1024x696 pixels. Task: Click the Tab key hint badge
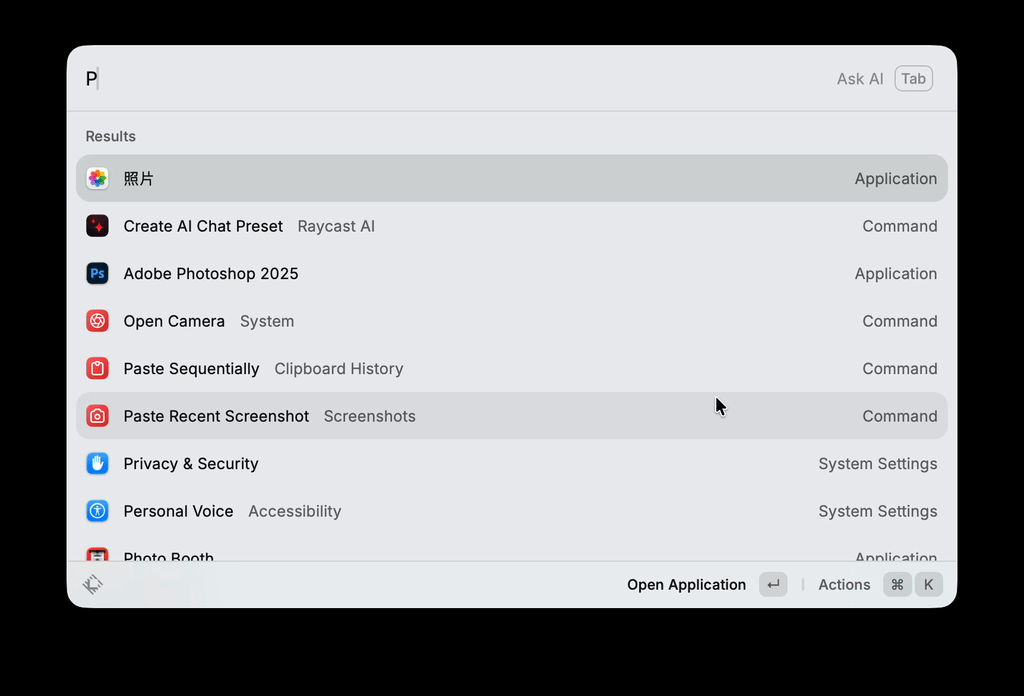point(913,79)
